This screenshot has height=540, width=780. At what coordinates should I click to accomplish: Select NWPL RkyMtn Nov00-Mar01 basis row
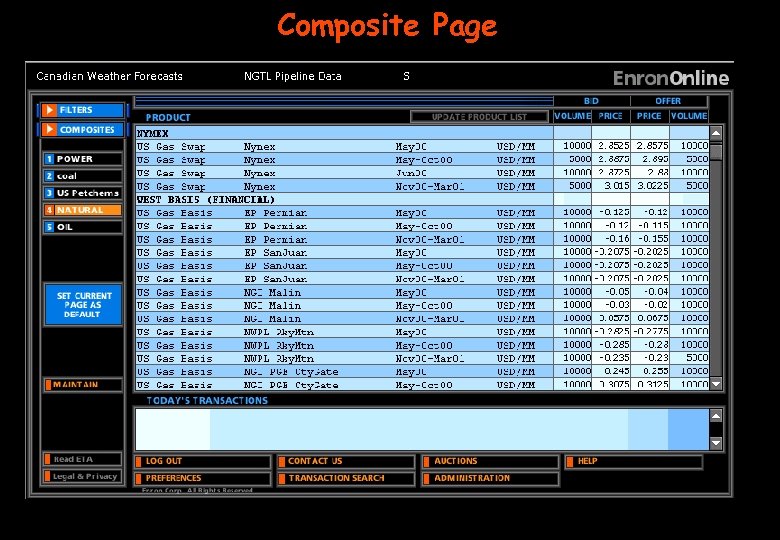(422, 359)
